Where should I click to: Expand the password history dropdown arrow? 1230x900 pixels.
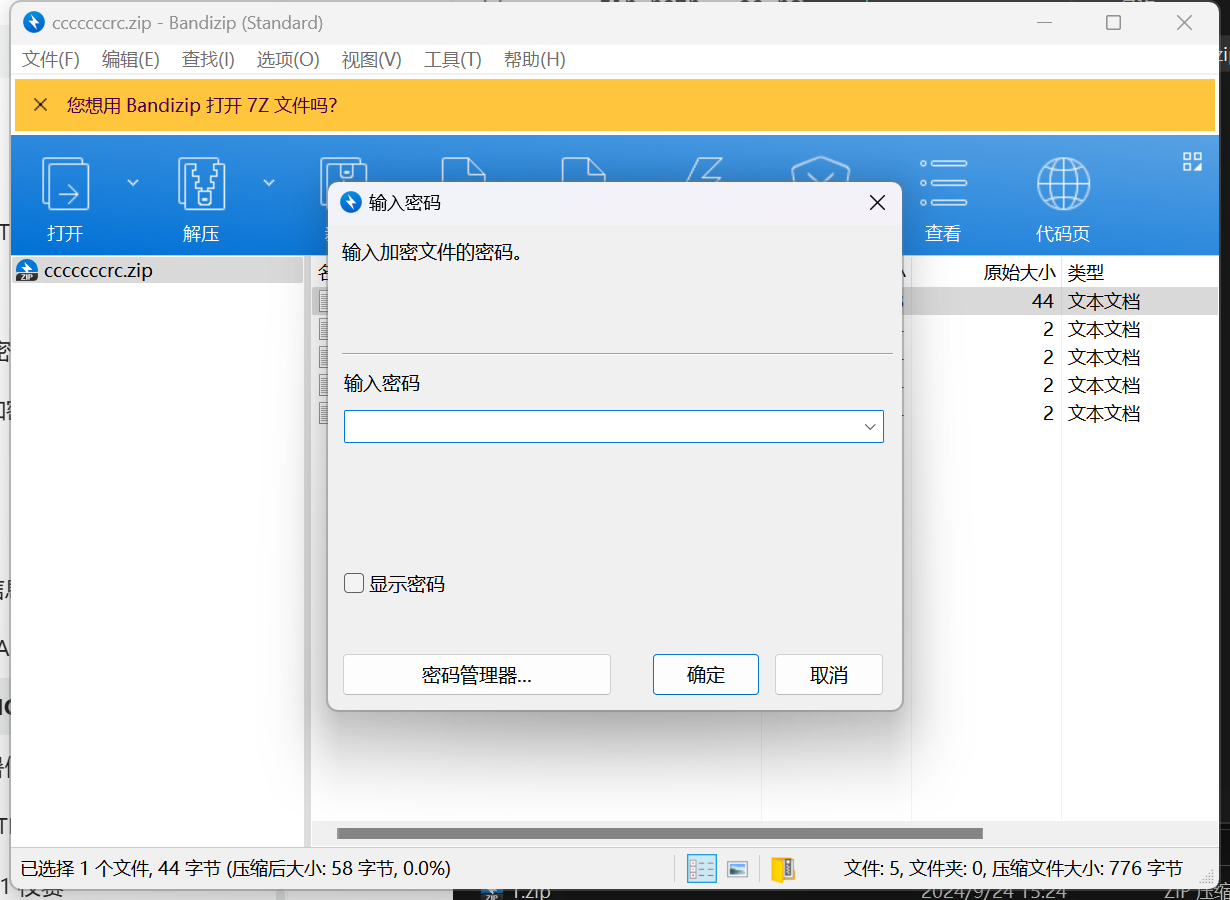[870, 427]
